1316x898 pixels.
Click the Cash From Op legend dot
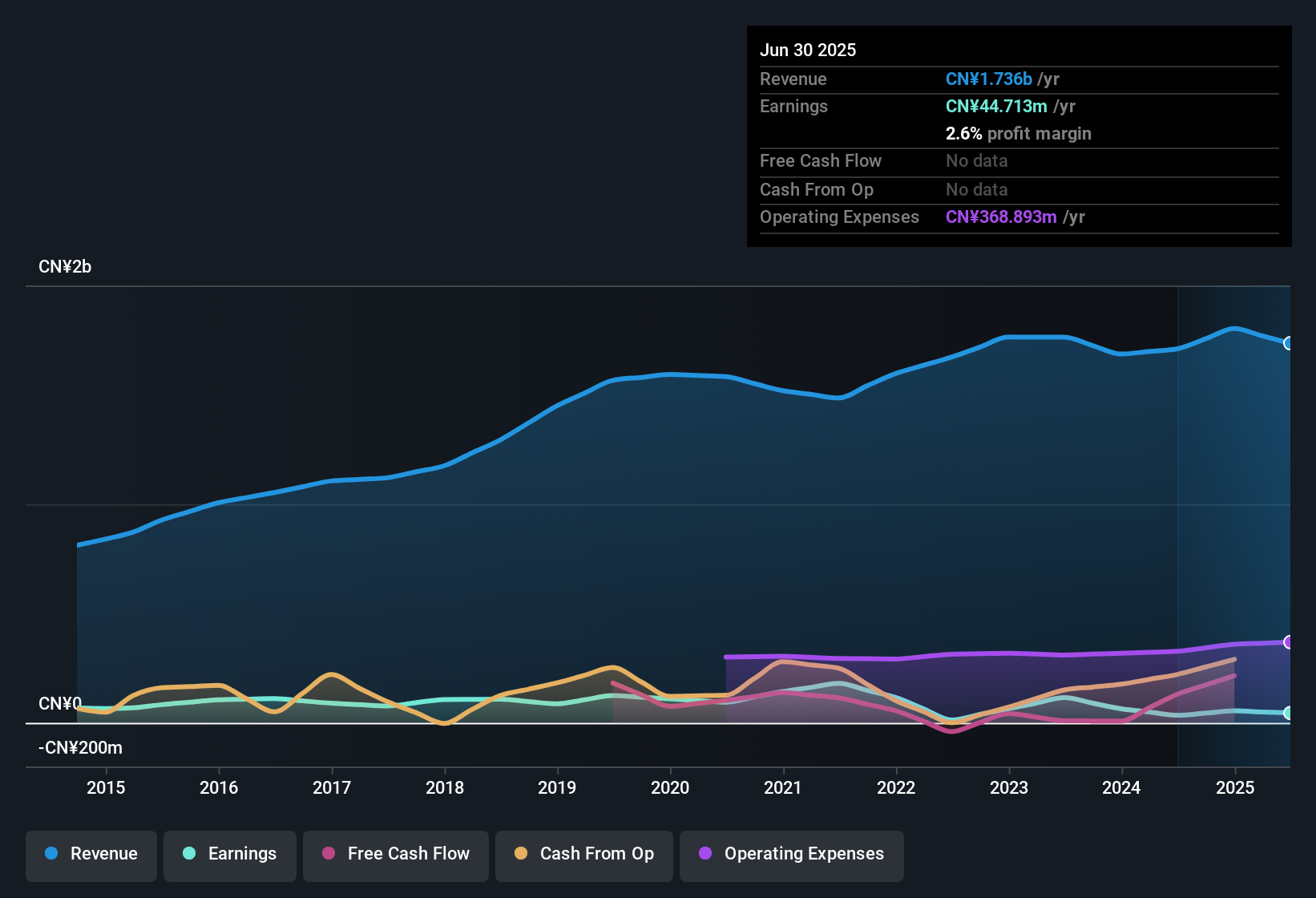click(x=520, y=854)
